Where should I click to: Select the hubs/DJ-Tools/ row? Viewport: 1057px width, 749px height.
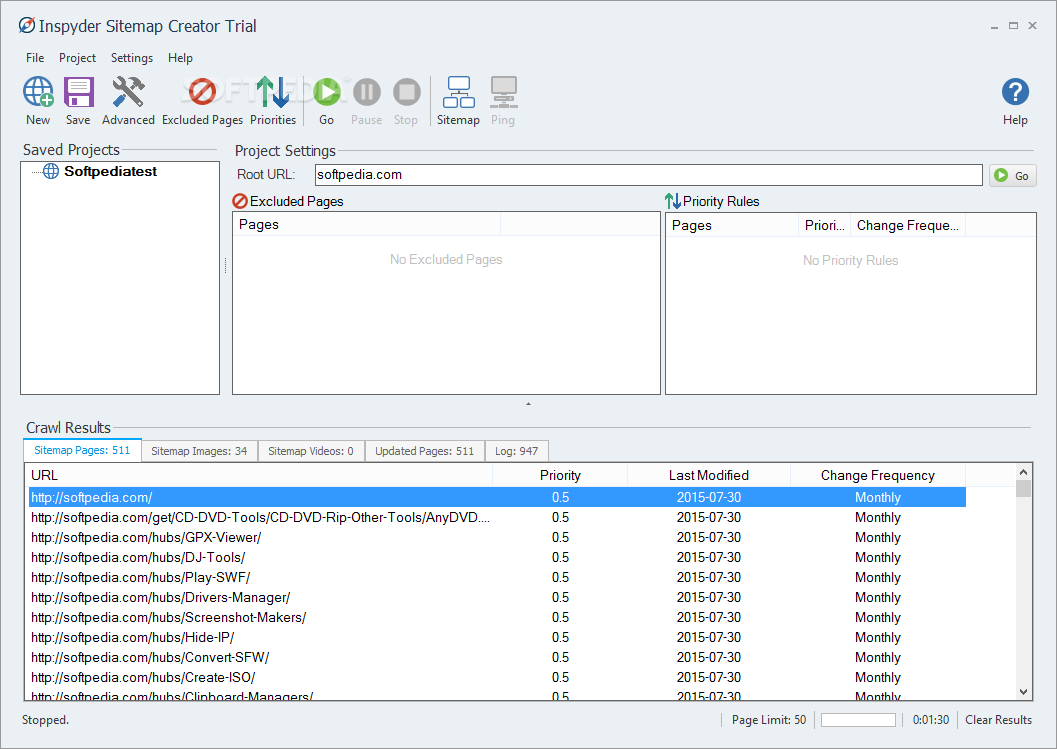tap(497, 558)
